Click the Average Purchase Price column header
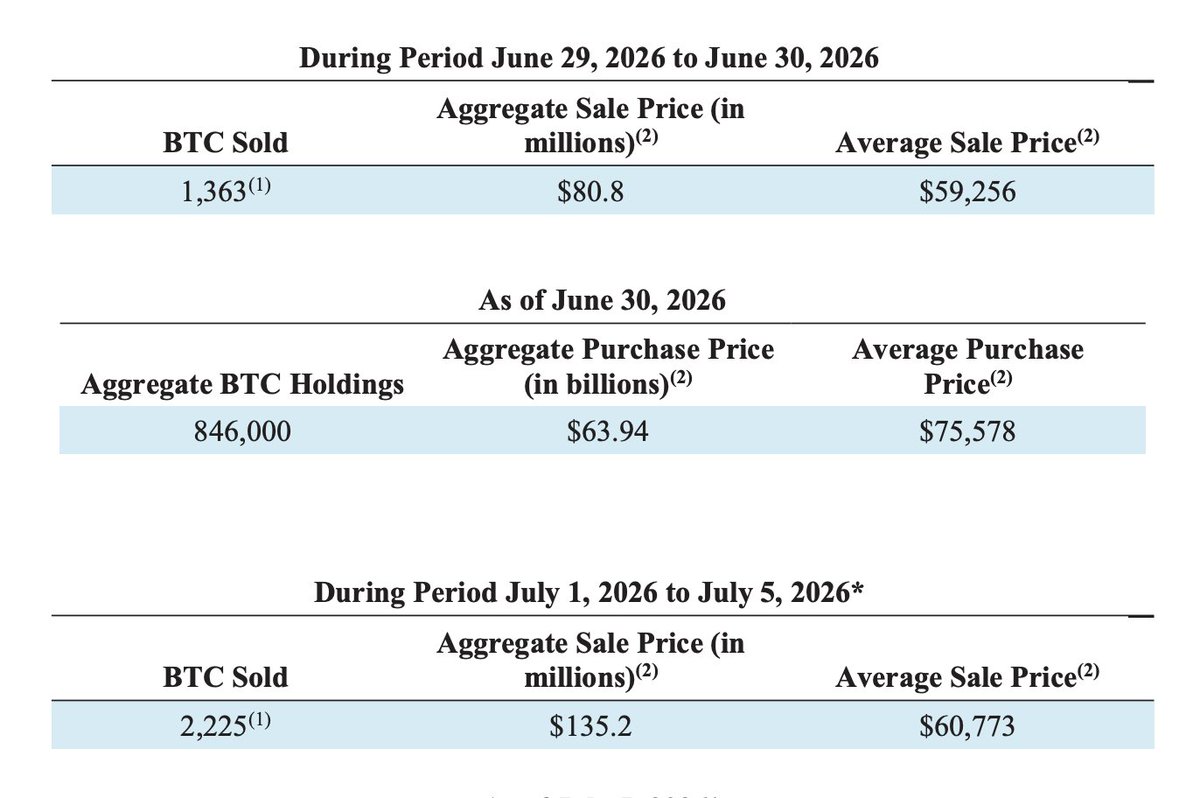 pyautogui.click(x=967, y=366)
